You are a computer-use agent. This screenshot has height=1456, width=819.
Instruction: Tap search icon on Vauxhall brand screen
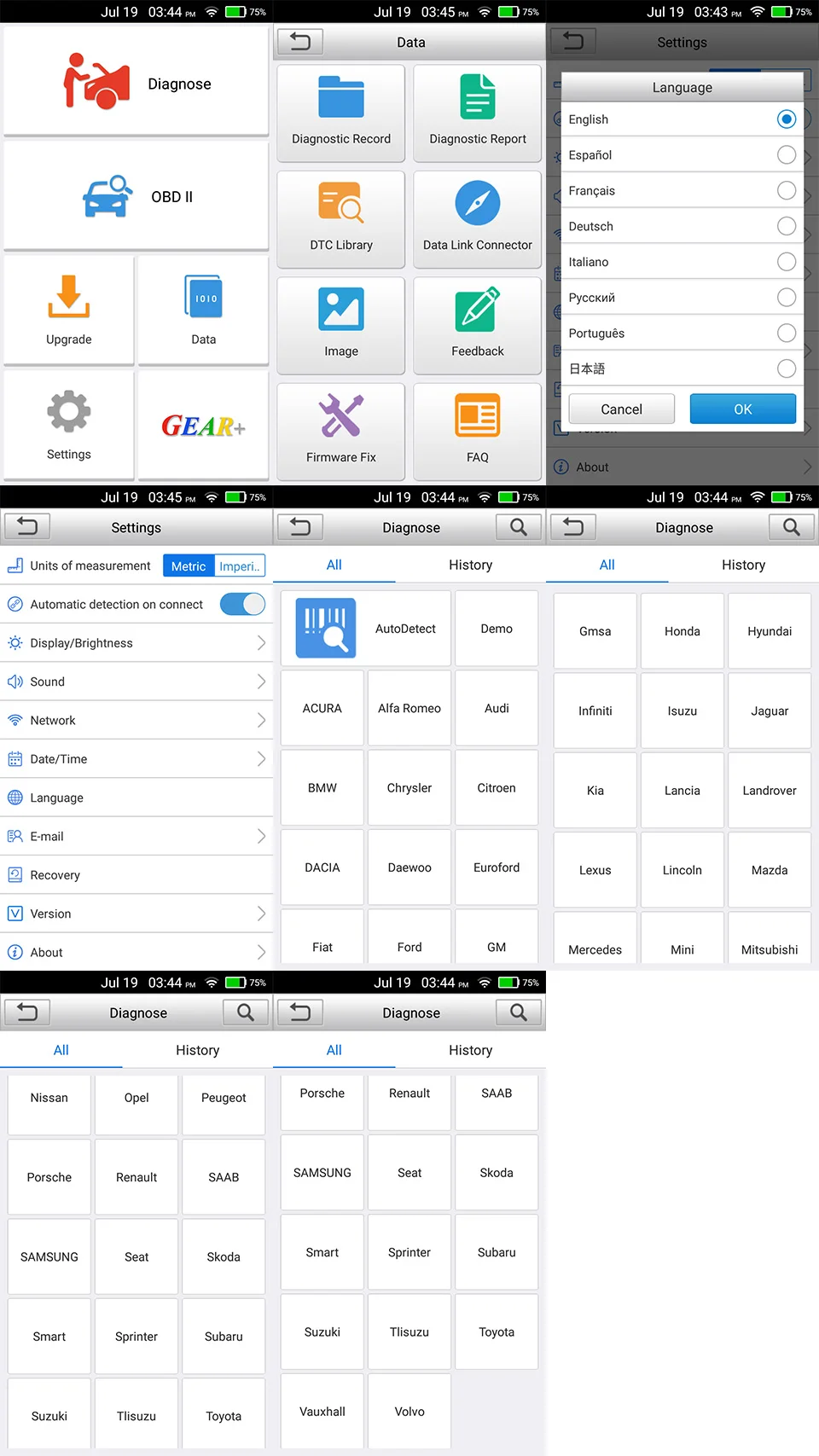pos(519,1012)
